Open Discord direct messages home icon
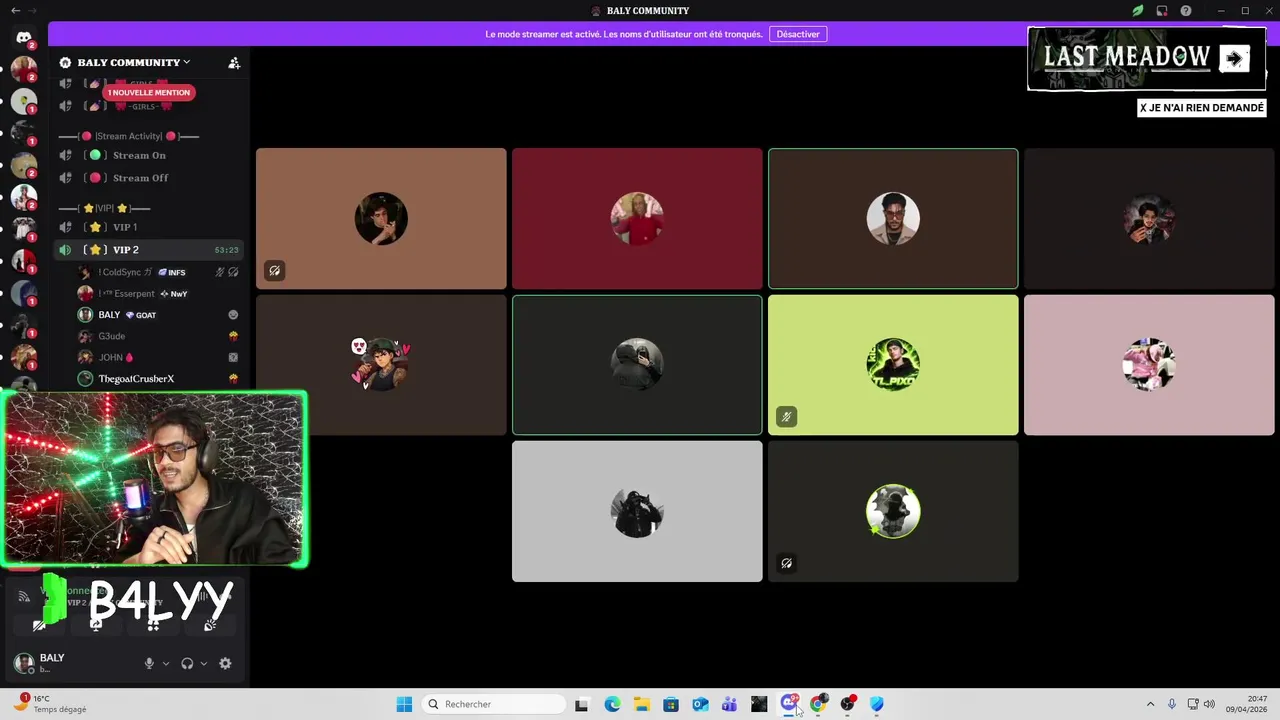Screen dimensions: 1280x720 click(24, 38)
